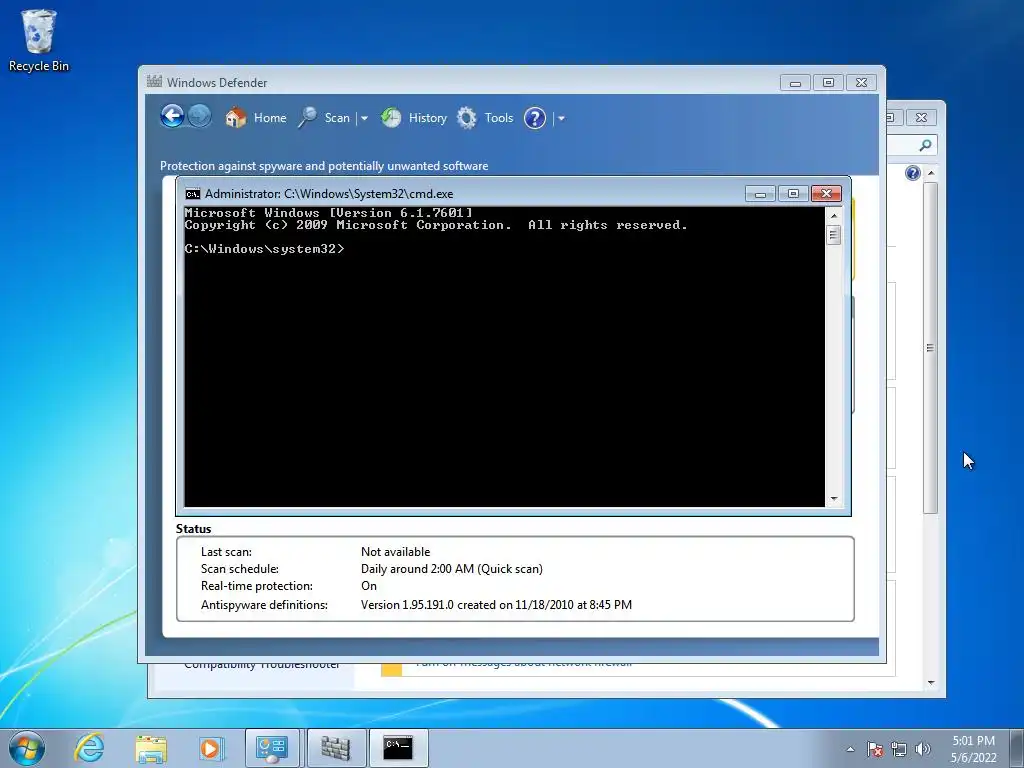Go back in Windows Defender

[x=172, y=117]
